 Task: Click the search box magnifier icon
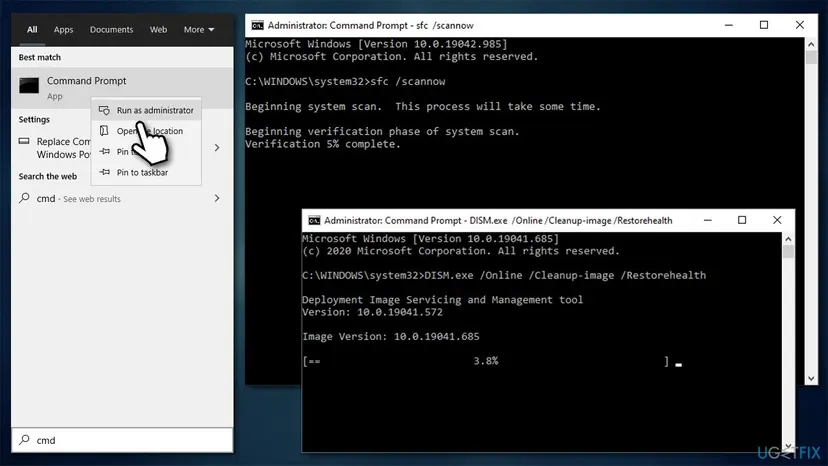(24, 440)
